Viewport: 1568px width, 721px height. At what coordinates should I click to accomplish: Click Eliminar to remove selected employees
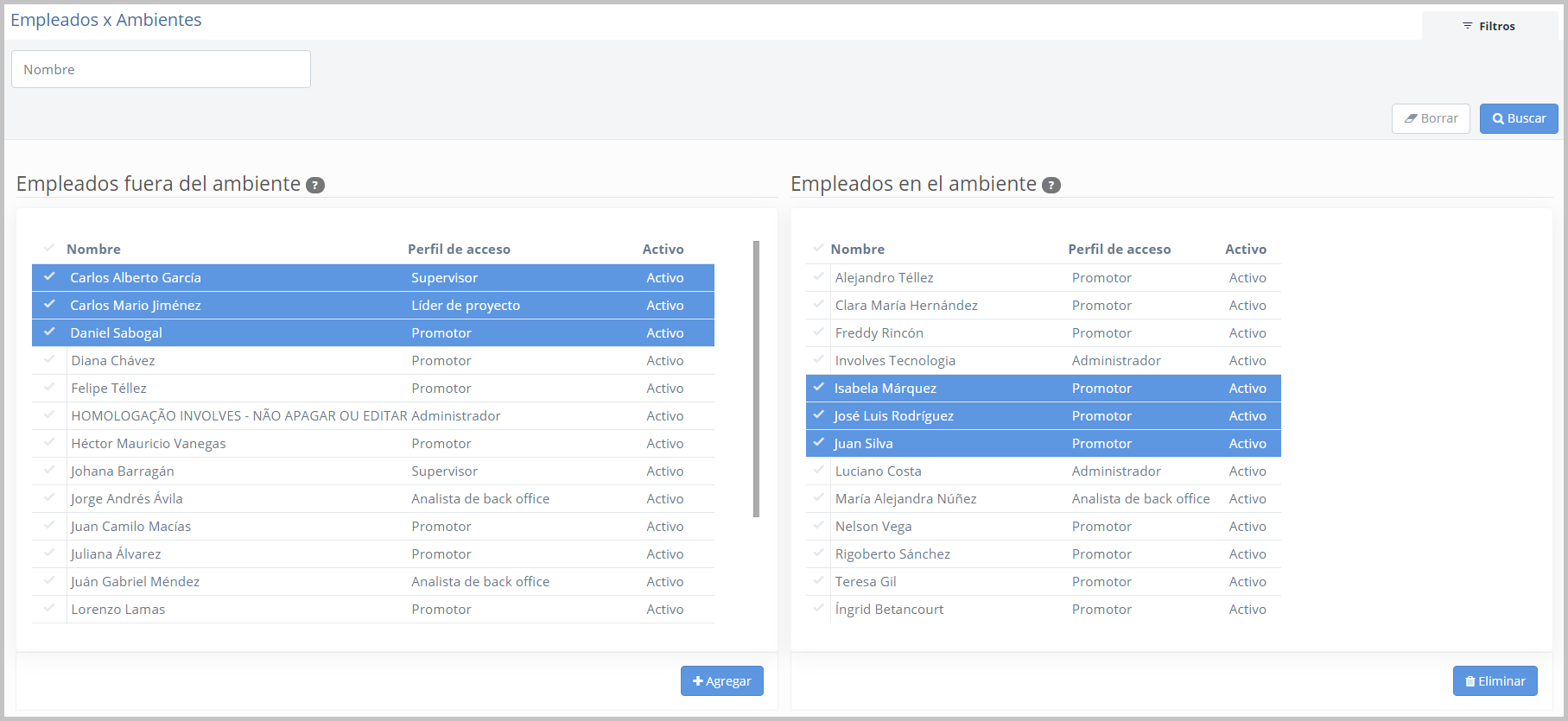point(1495,680)
